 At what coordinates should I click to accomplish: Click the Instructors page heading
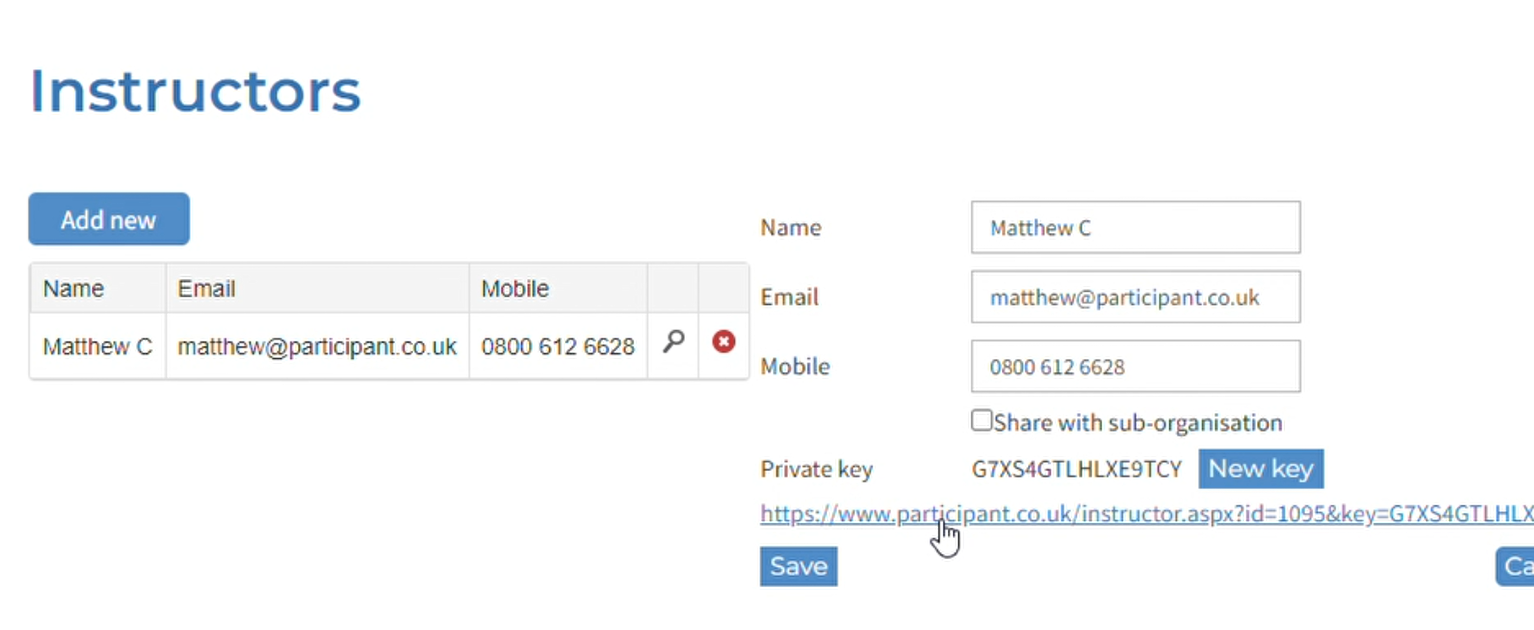(196, 91)
